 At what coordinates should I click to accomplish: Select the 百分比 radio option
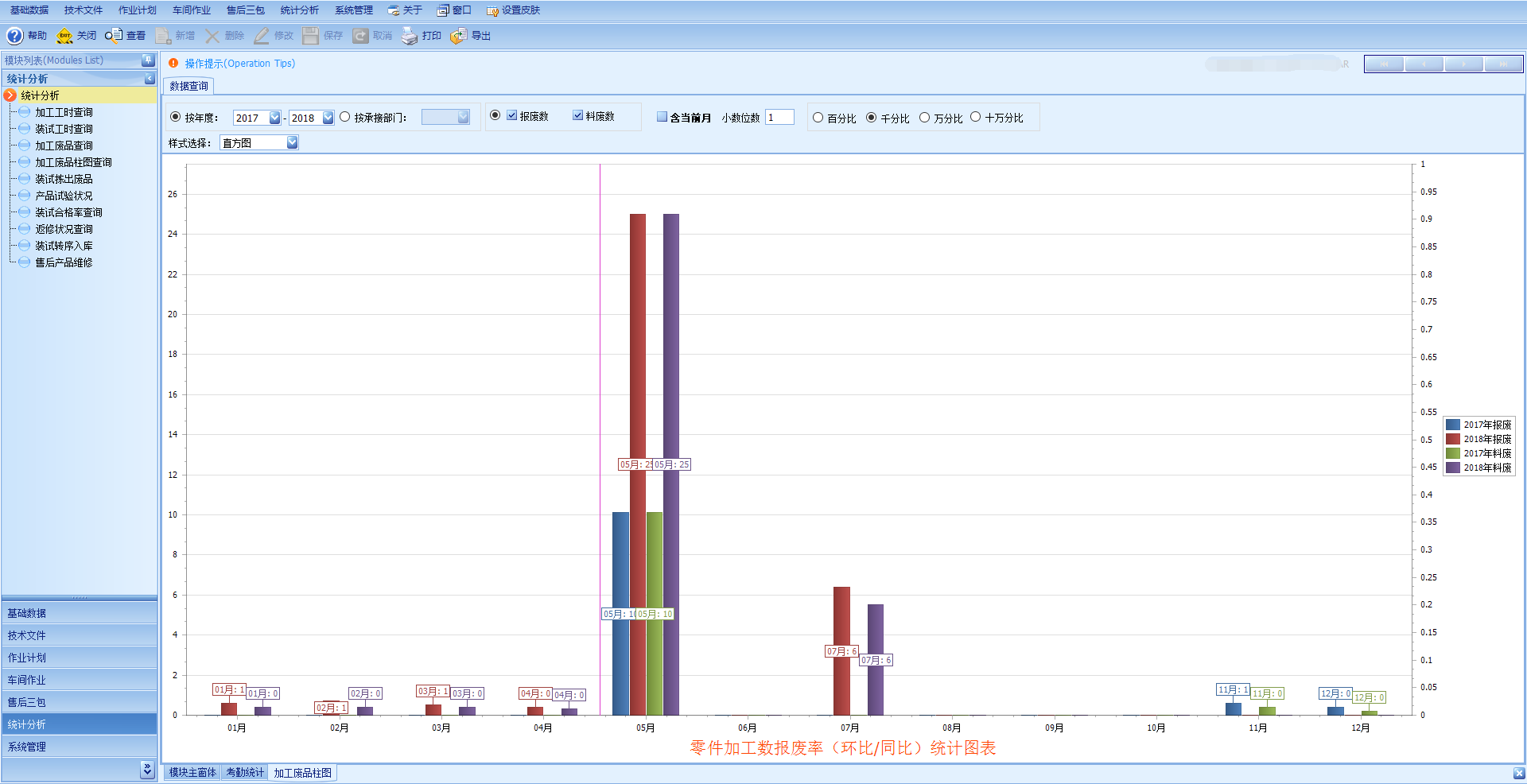coord(818,118)
